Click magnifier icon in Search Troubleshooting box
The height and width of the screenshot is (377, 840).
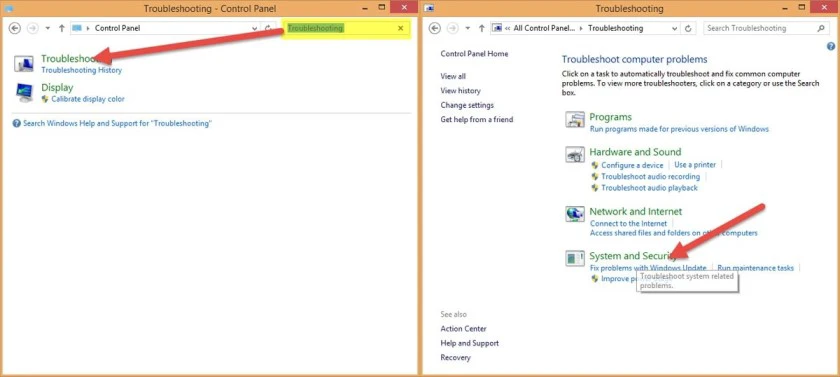821,28
